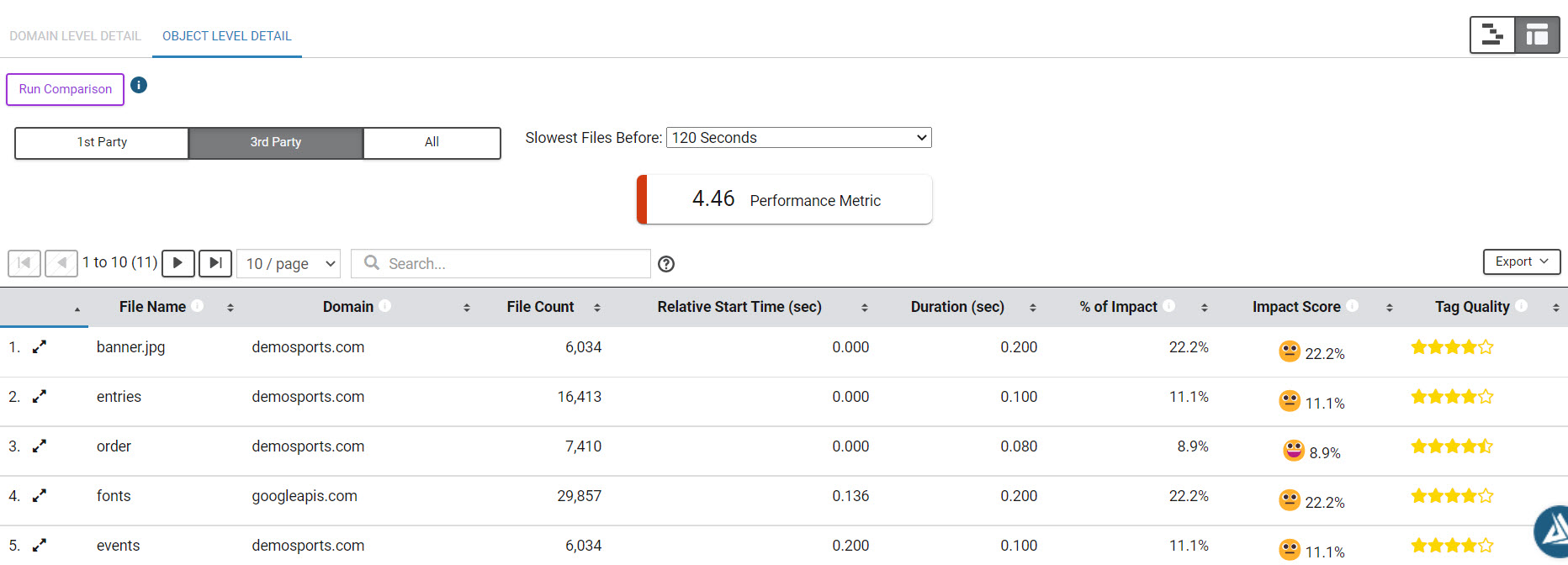Switch to waterfall chart view icon

(x=1492, y=35)
